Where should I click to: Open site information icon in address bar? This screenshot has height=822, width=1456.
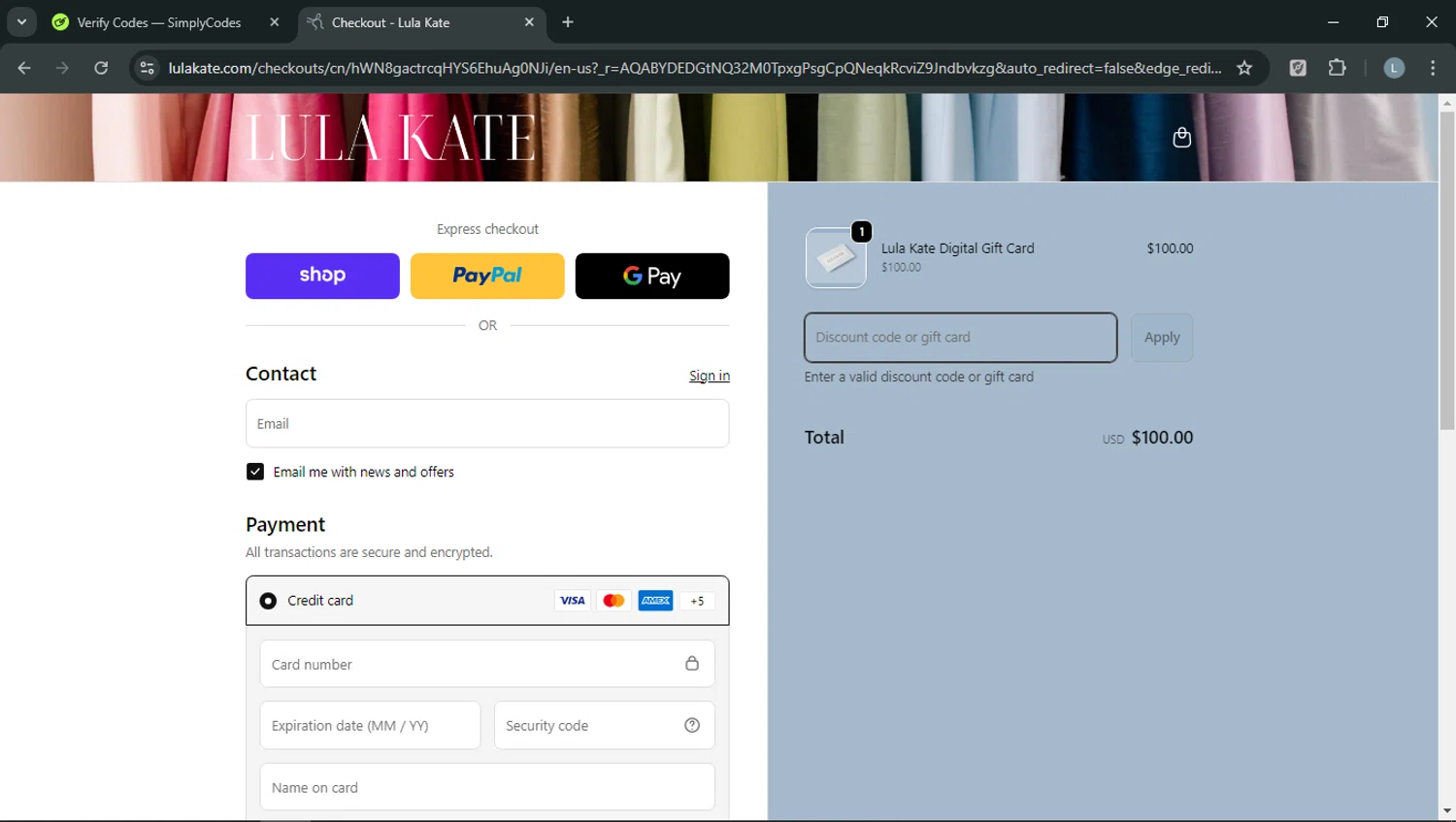pyautogui.click(x=147, y=68)
